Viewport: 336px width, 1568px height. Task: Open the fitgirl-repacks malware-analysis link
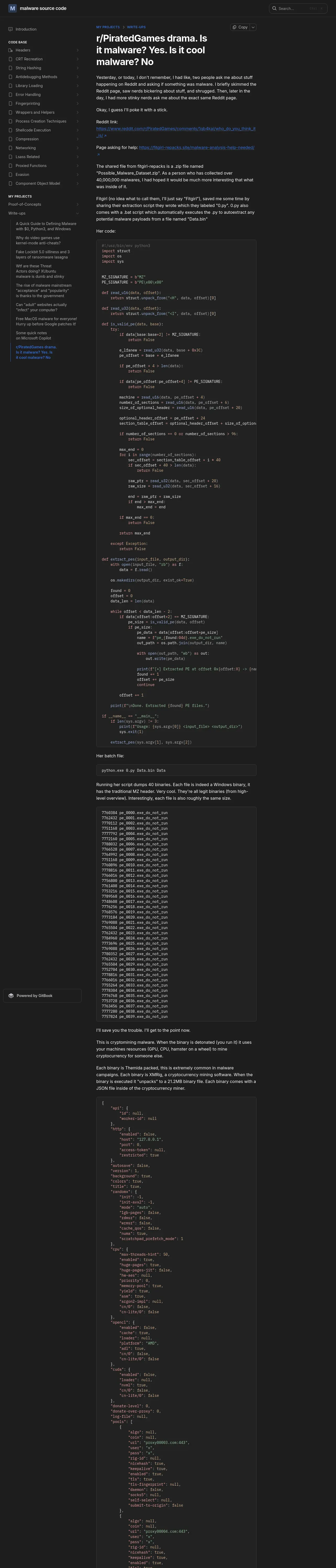point(196,147)
